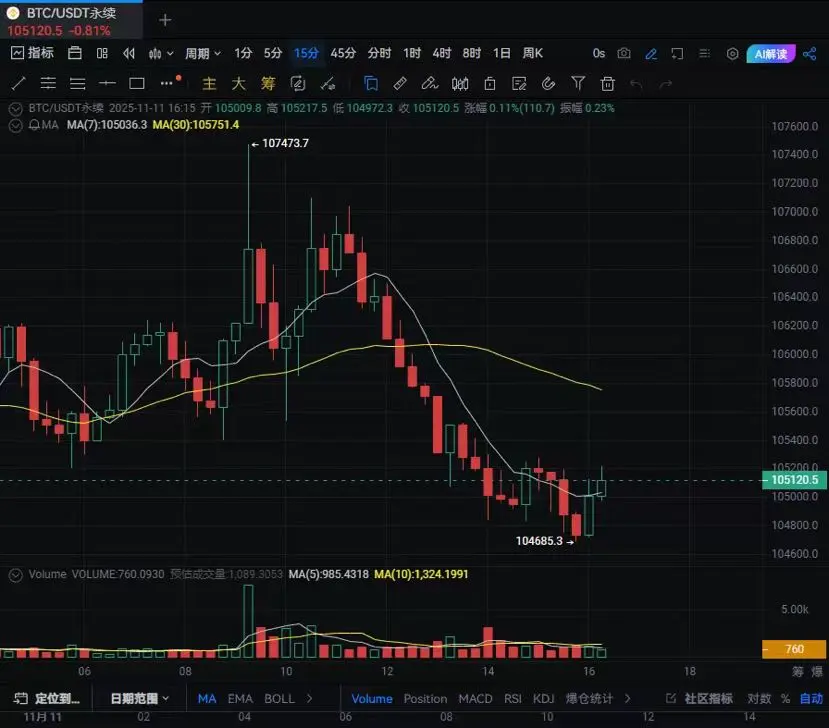Open chart settings hexagon icon

pyautogui.click(x=732, y=54)
